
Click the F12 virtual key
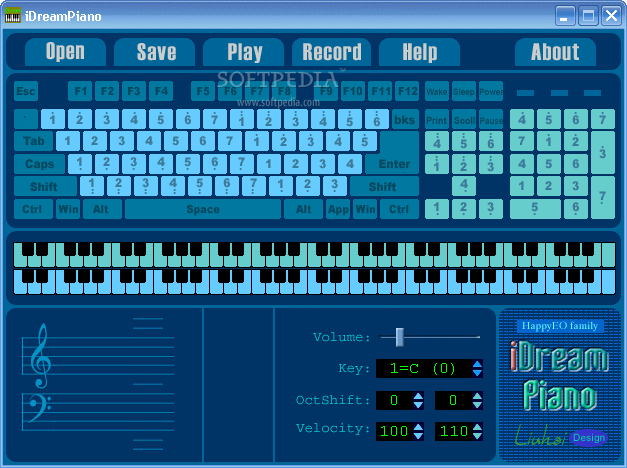[x=407, y=91]
